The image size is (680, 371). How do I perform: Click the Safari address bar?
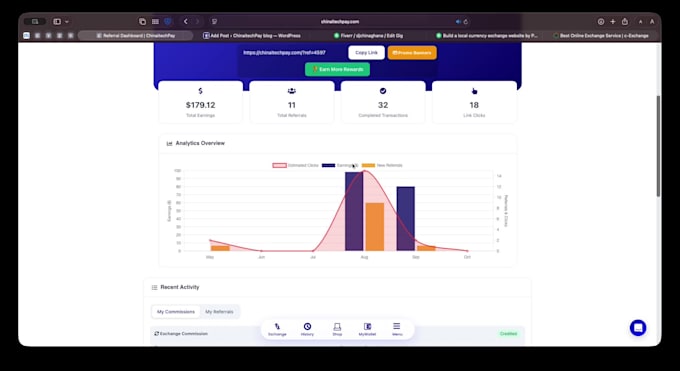pos(340,21)
